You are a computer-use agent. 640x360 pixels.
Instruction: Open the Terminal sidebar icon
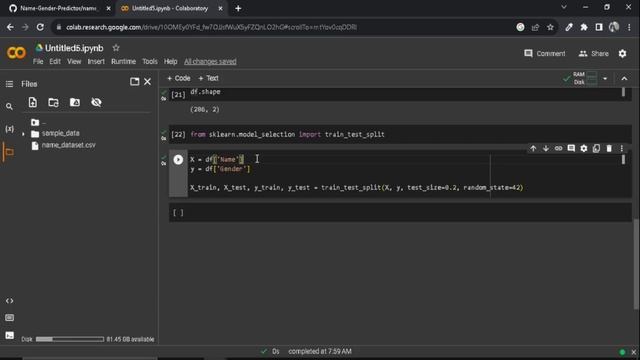click(9, 336)
